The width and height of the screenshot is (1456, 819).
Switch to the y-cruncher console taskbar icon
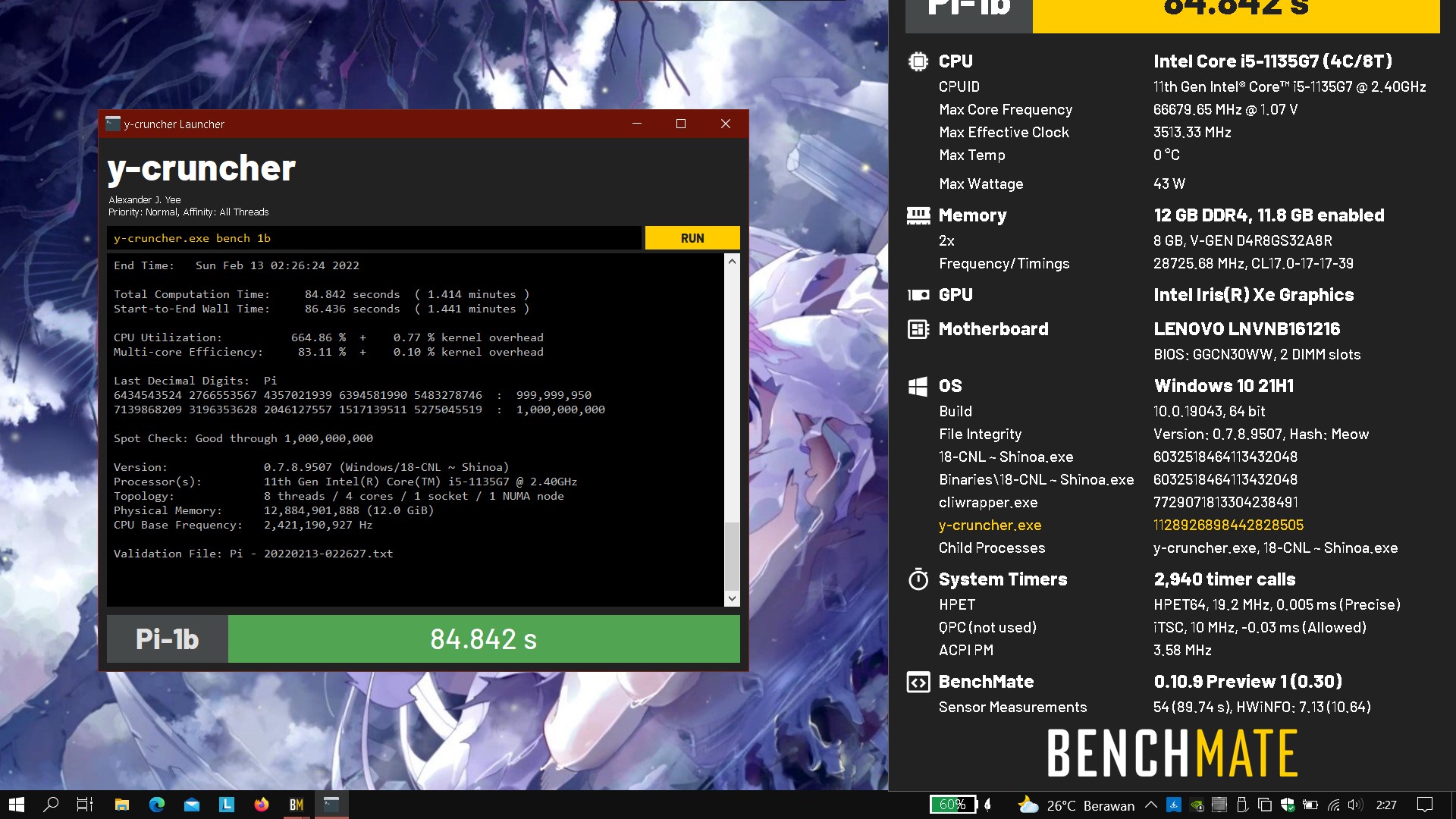click(331, 805)
